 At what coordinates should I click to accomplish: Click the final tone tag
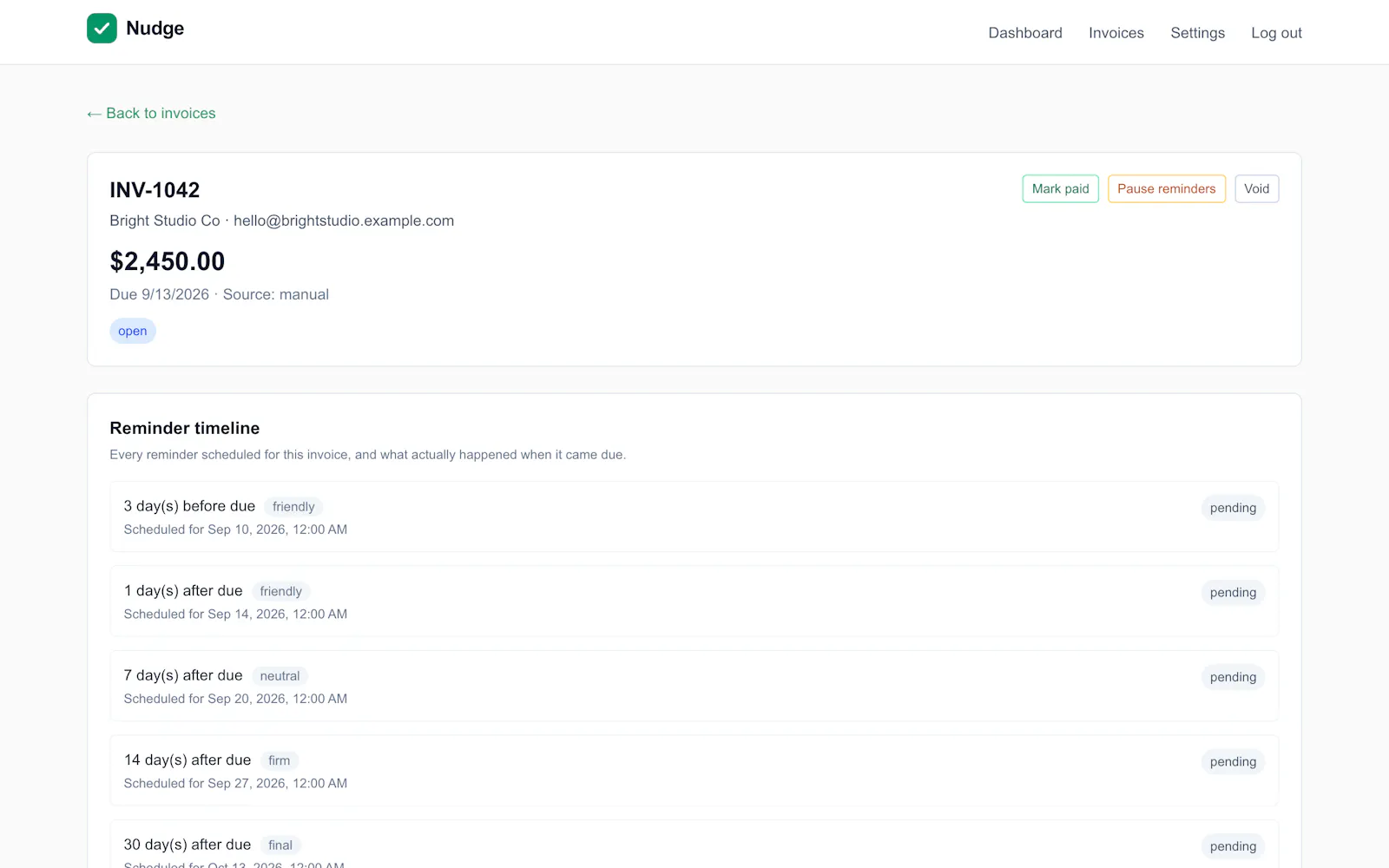point(280,845)
